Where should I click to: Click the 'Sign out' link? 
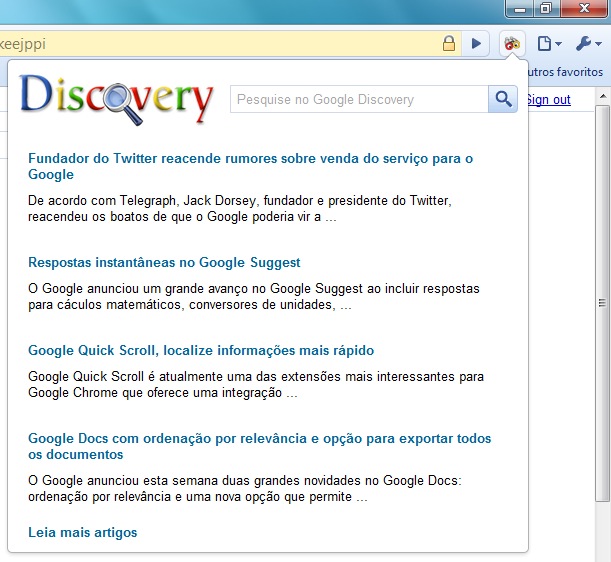coord(548,99)
